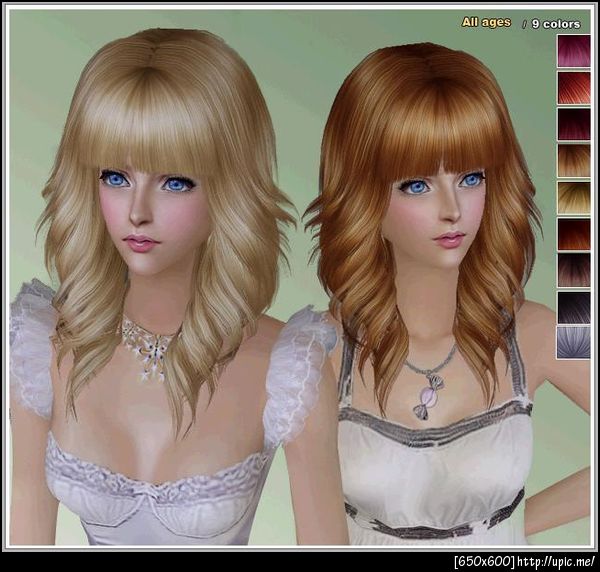Select the pink hair color swatch

click(x=574, y=51)
